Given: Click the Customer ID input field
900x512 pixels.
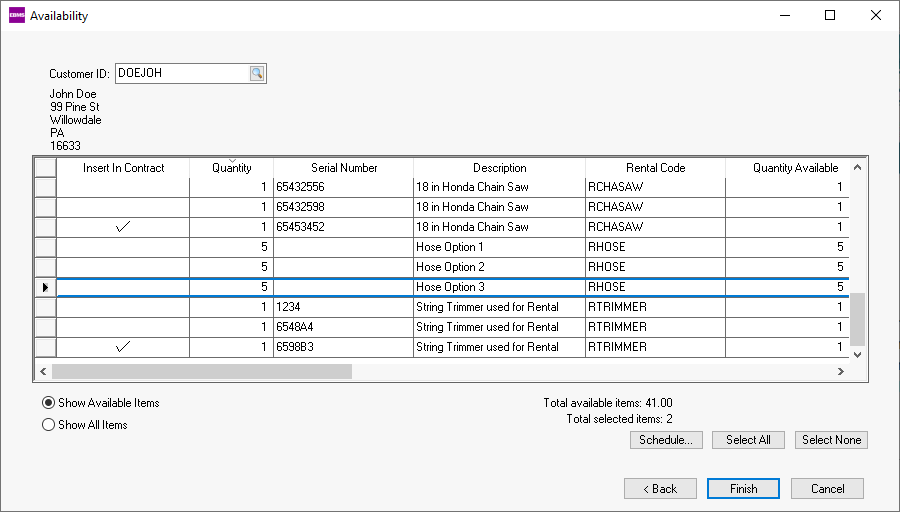Looking at the screenshot, I should 181,73.
